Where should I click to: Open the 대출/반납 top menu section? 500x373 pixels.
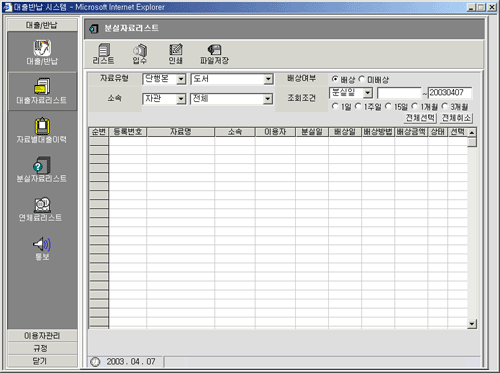(x=42, y=25)
